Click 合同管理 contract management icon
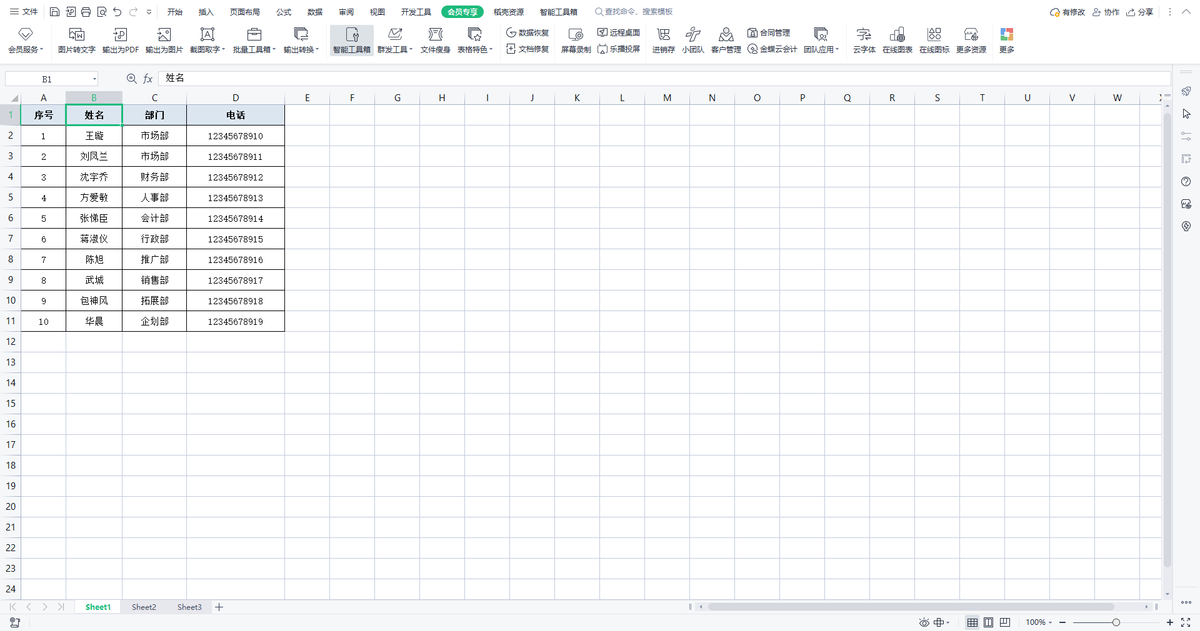 768,33
